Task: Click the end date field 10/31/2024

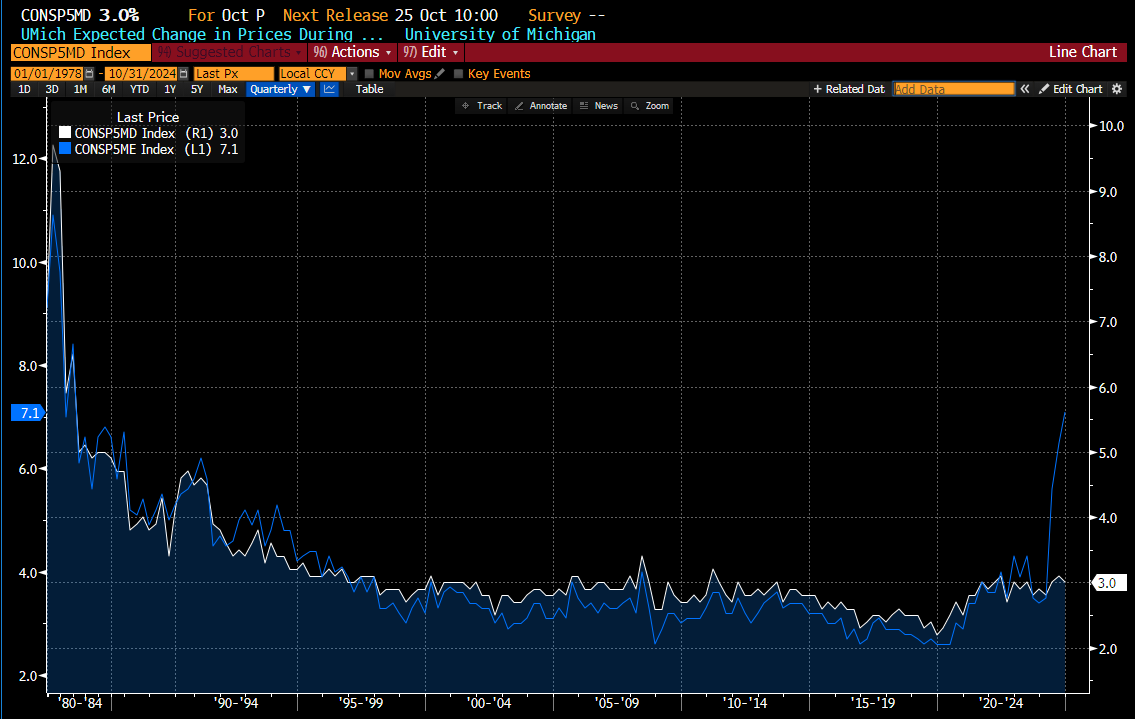Action: (142, 74)
